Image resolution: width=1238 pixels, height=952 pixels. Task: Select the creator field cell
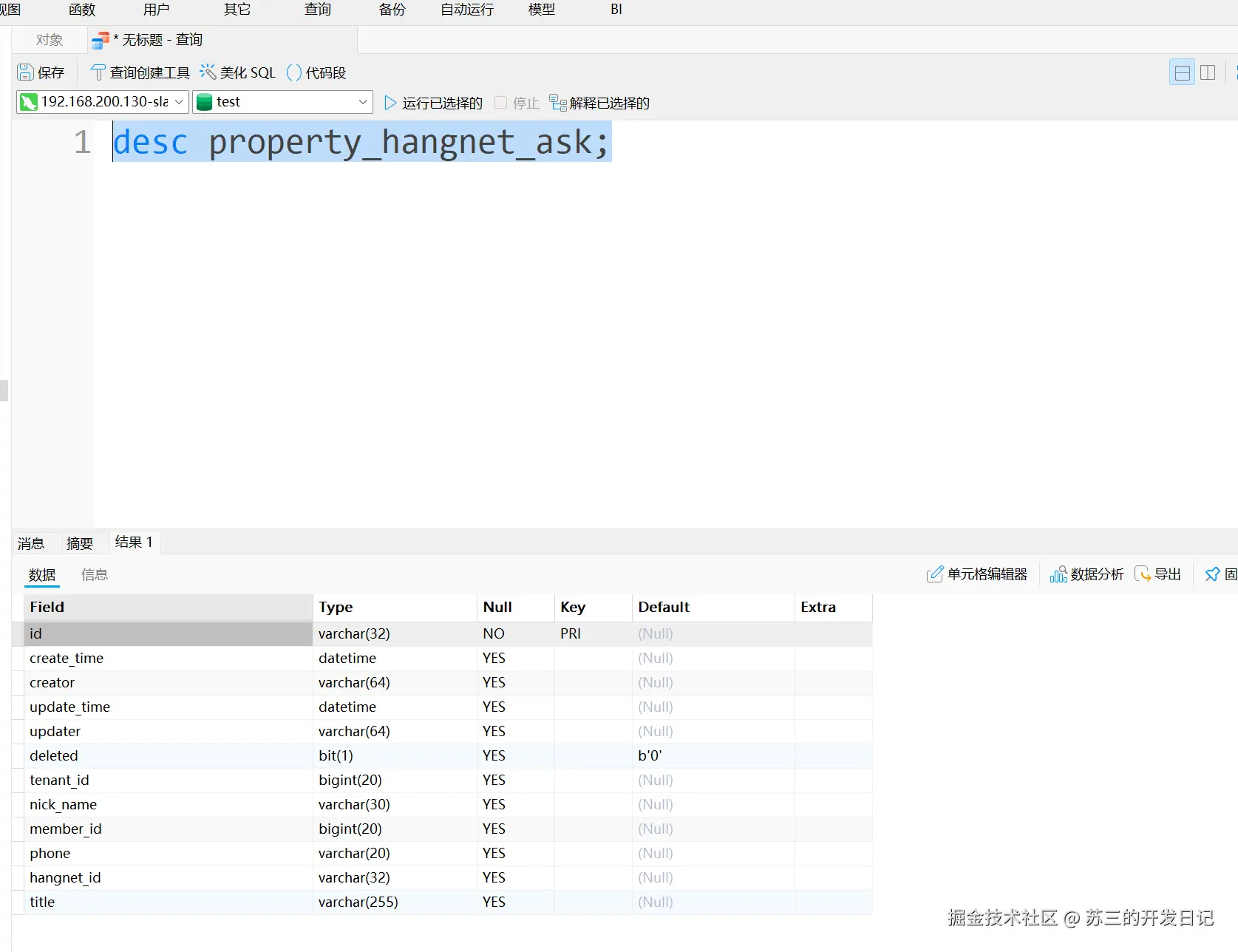tap(168, 682)
